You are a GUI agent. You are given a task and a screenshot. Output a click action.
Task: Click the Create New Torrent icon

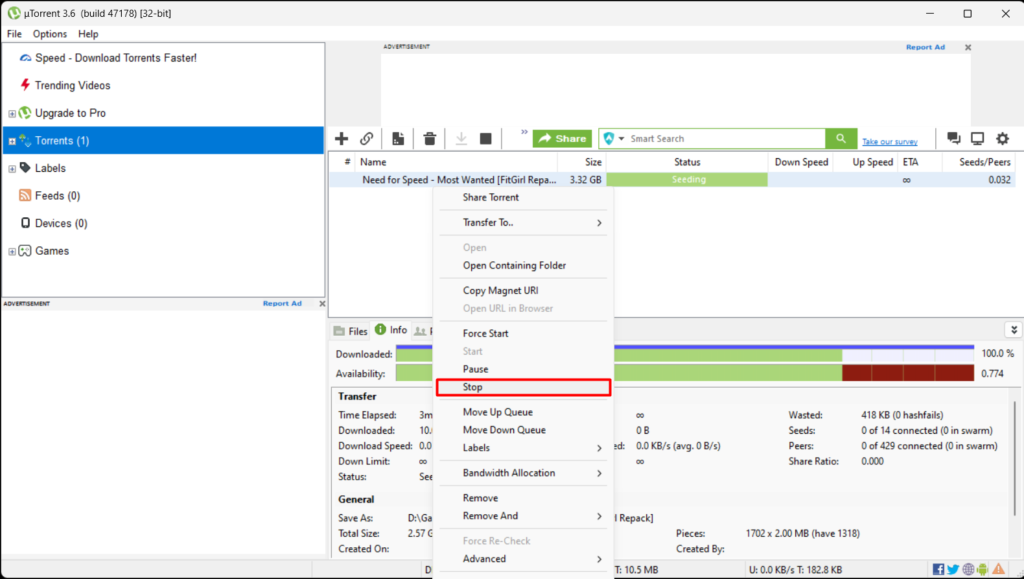click(x=398, y=139)
